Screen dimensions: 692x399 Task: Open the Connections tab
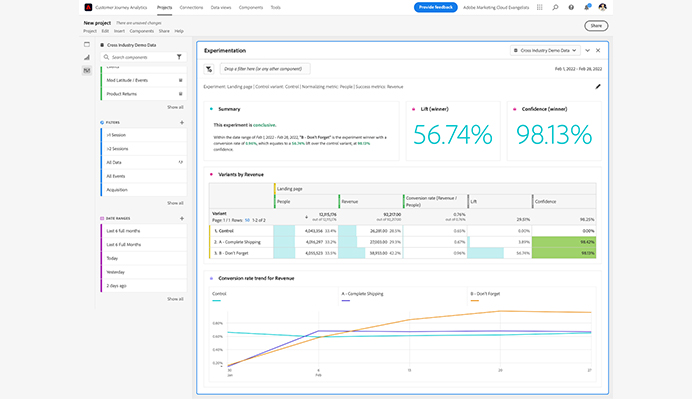[x=192, y=8]
